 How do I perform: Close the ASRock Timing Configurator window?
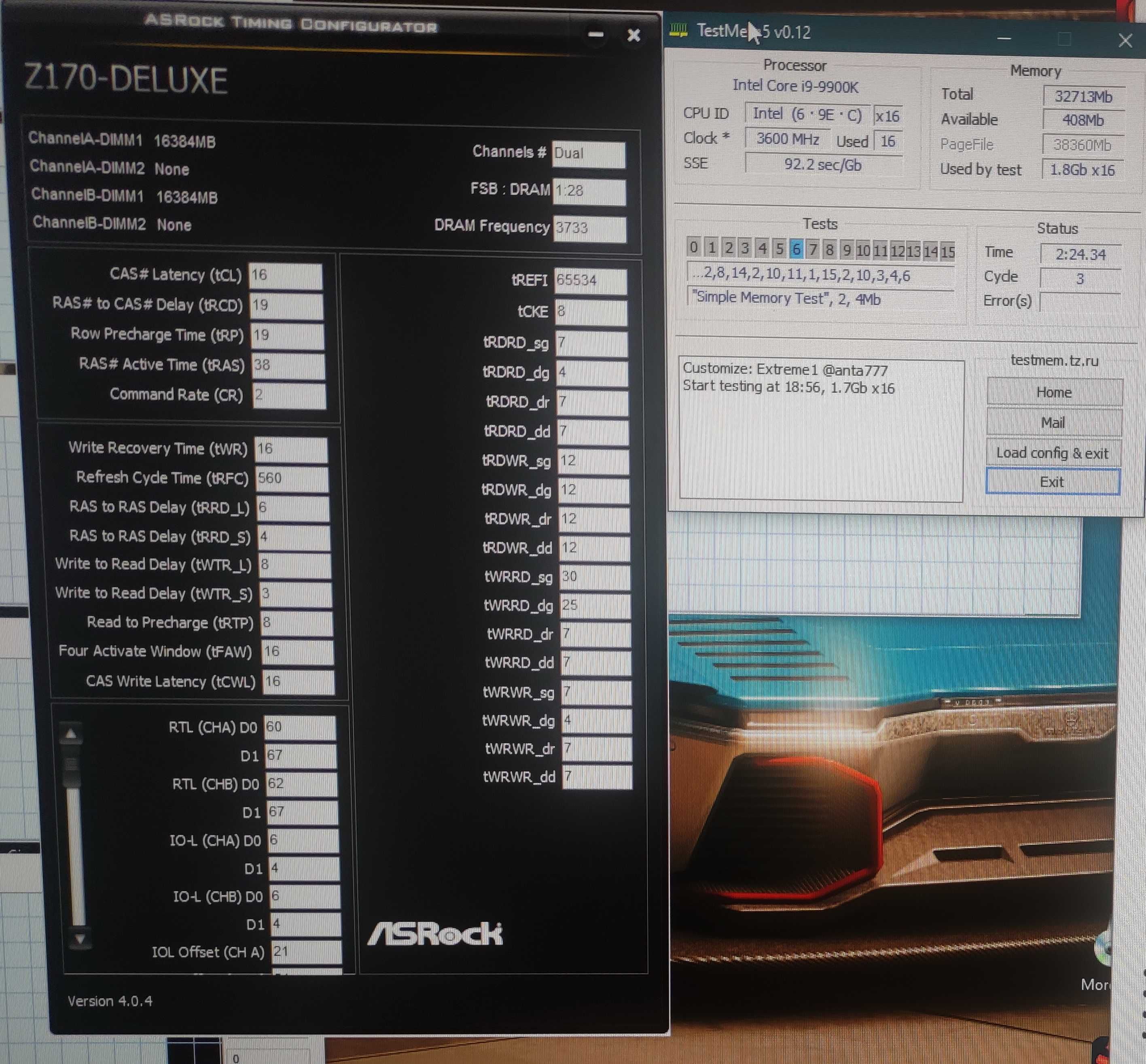tap(634, 36)
